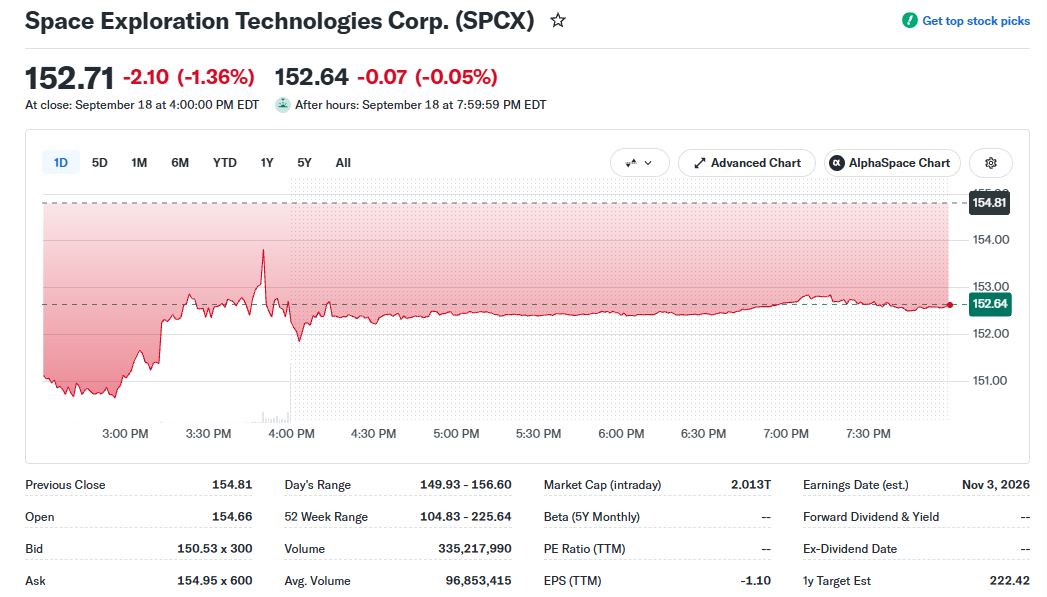Open the chart type dropdown
The image size is (1047, 597).
click(x=639, y=163)
